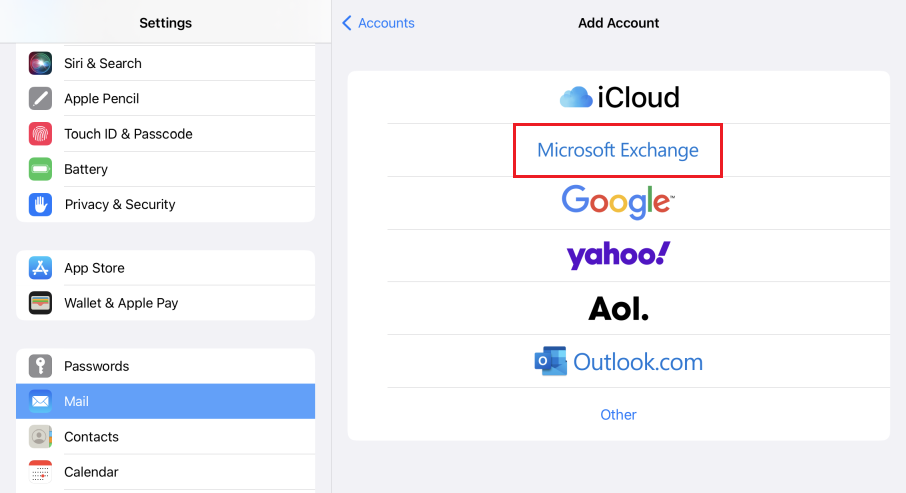Image resolution: width=906 pixels, height=493 pixels.
Task: Tap the Other account link
Action: pos(618,414)
